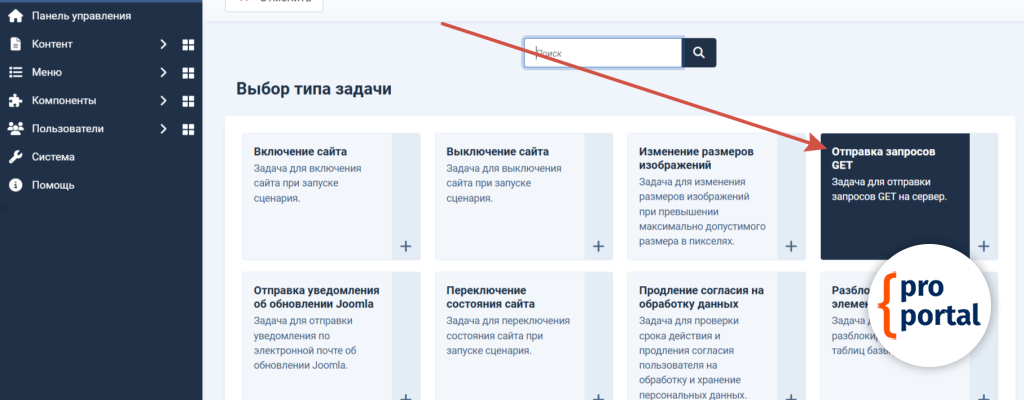Click plus icon on Отправка запросов GET card

983,246
